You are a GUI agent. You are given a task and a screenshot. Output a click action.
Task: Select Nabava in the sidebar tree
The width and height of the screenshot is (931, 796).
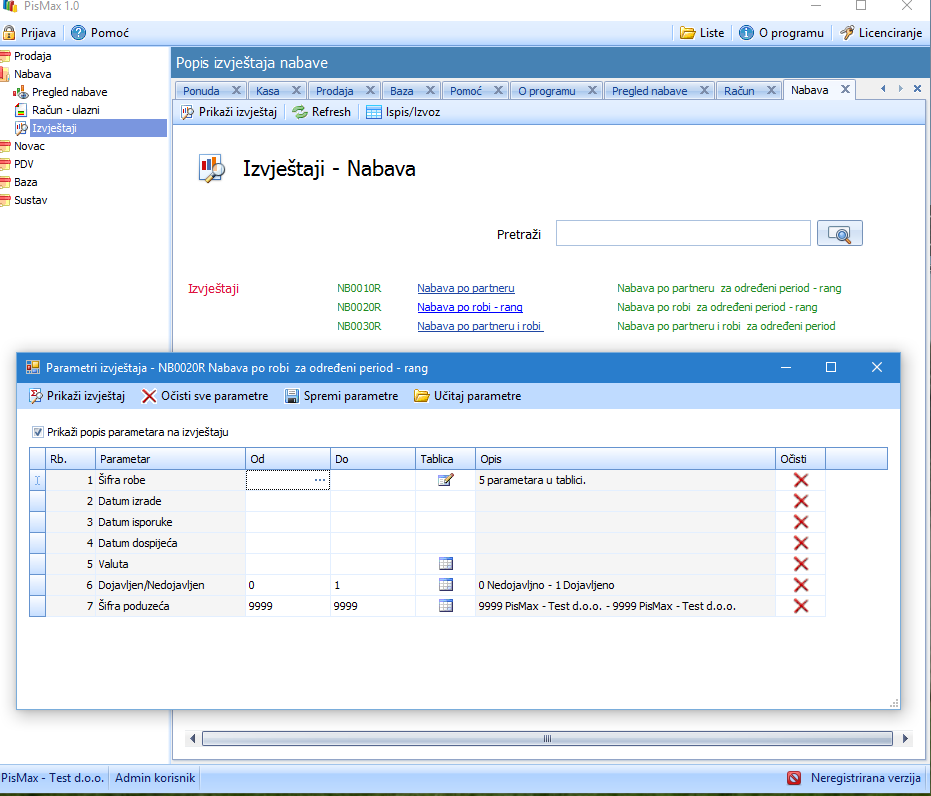[x=33, y=74]
